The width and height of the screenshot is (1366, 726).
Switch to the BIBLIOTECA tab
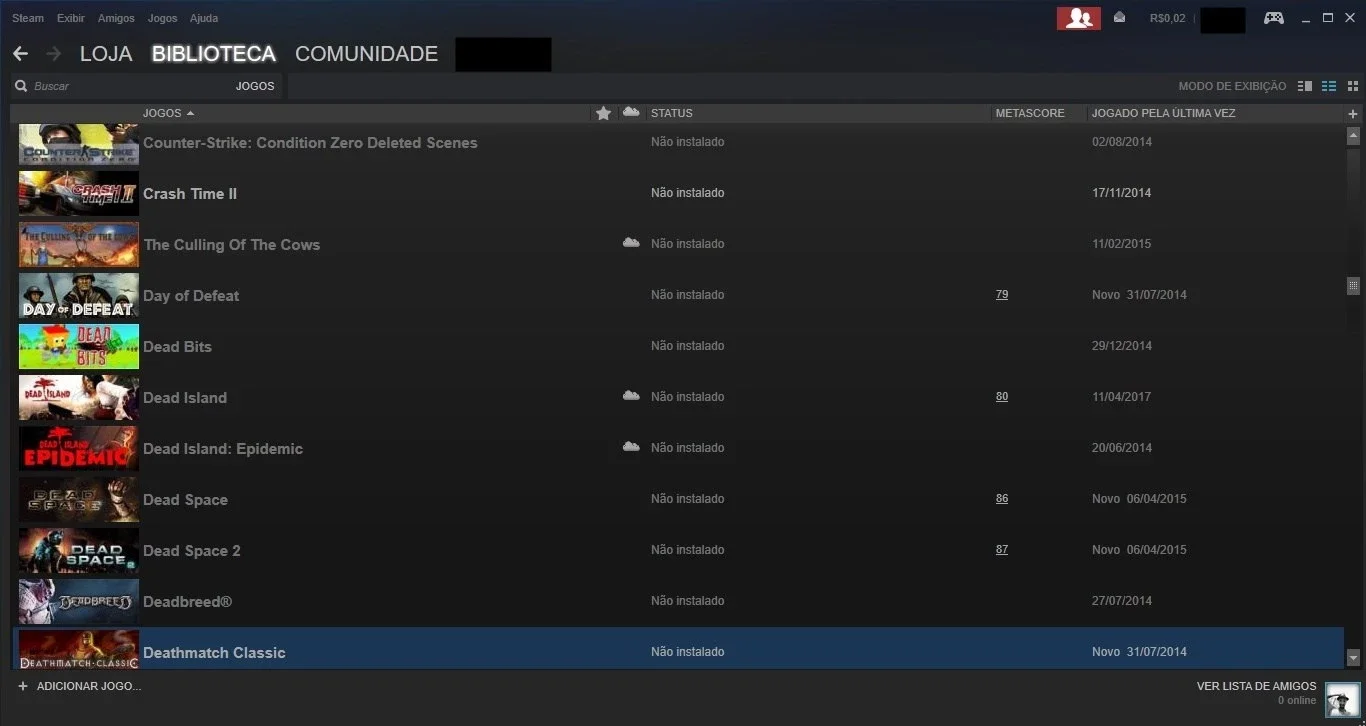[x=214, y=54]
